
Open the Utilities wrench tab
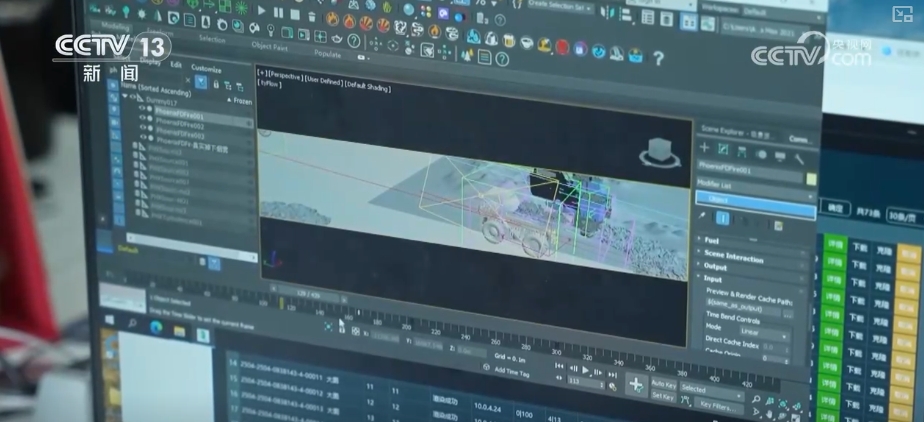(x=799, y=157)
